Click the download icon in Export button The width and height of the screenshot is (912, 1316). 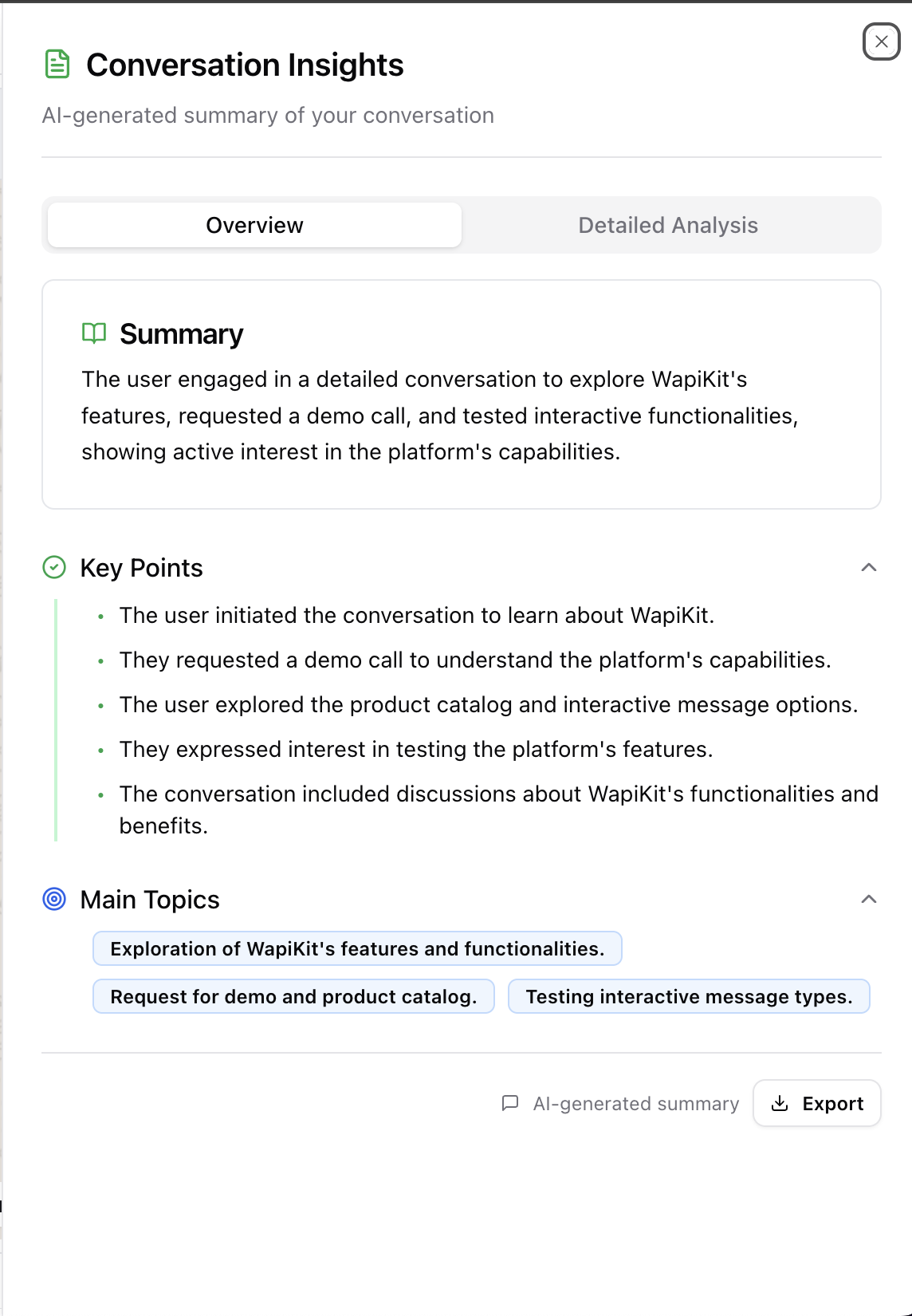(x=780, y=1103)
